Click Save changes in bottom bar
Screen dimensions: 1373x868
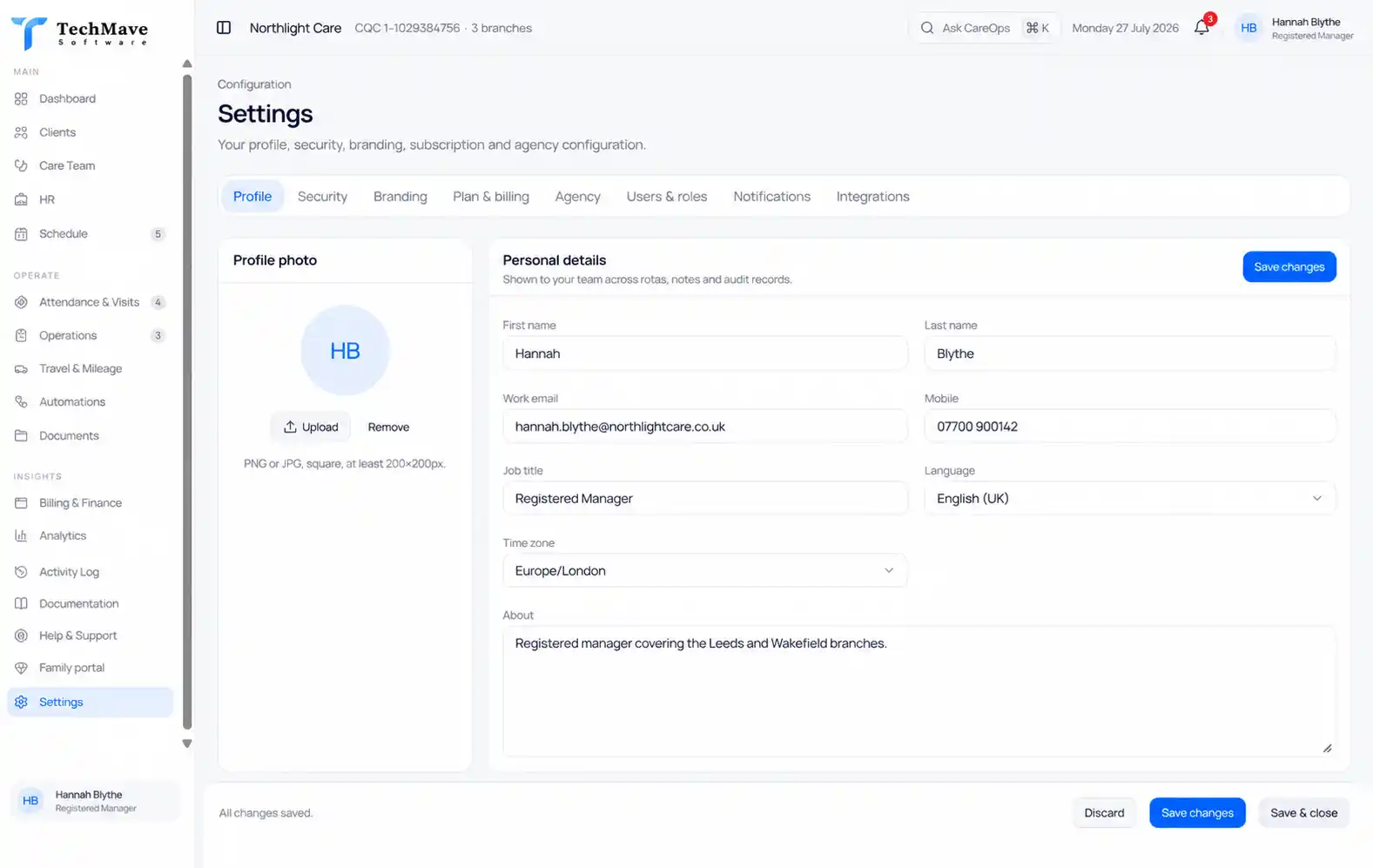pos(1197,813)
